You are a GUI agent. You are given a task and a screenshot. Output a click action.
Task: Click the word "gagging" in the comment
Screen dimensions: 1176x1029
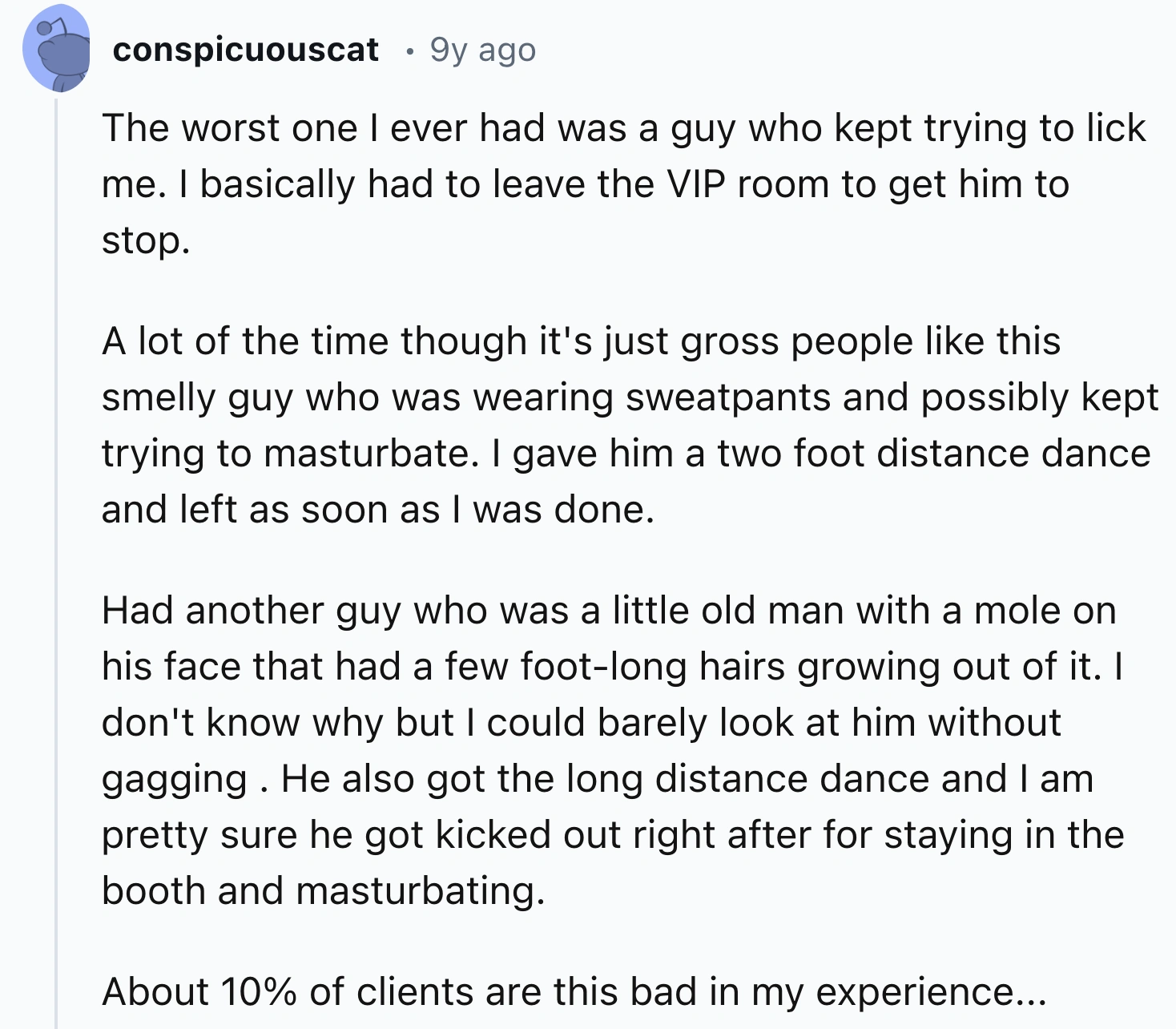174,781
